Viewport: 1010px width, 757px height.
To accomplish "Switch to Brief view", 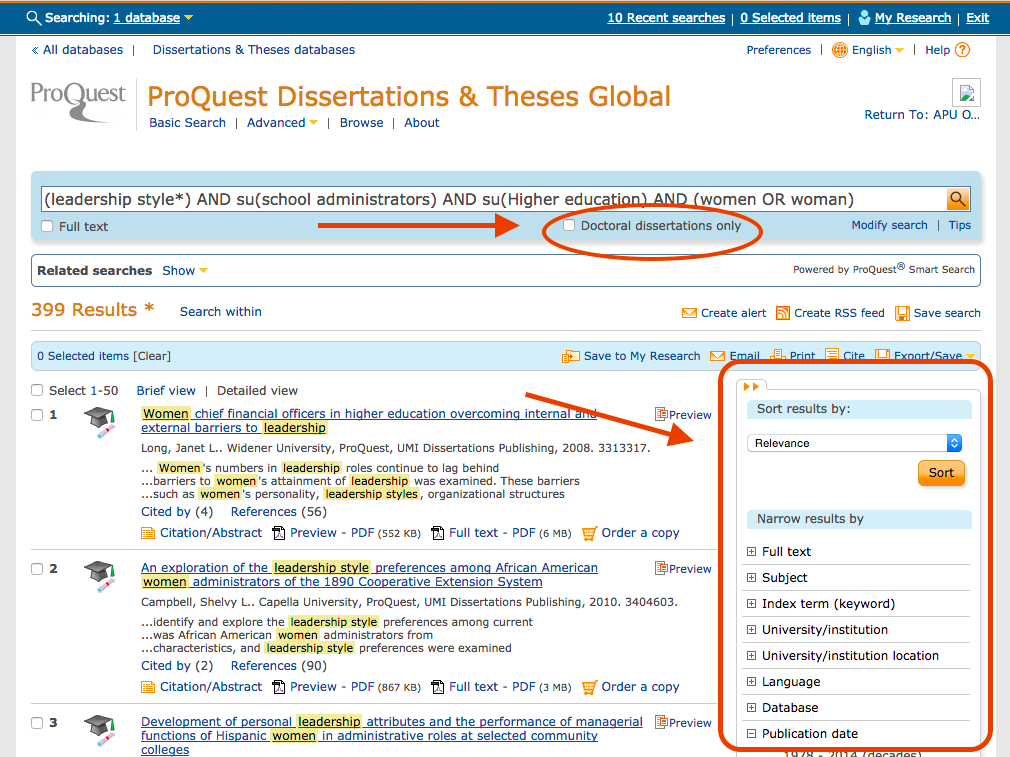I will click(166, 390).
